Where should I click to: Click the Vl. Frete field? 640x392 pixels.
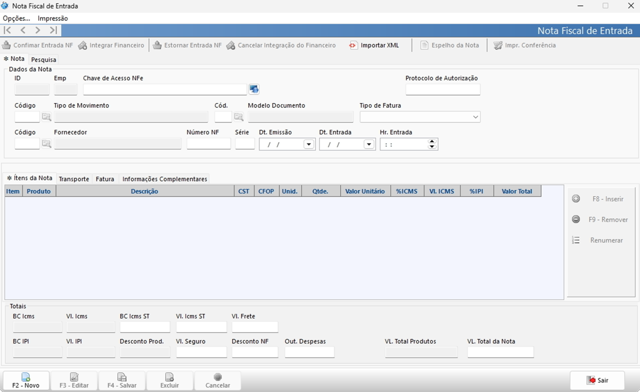click(255, 327)
